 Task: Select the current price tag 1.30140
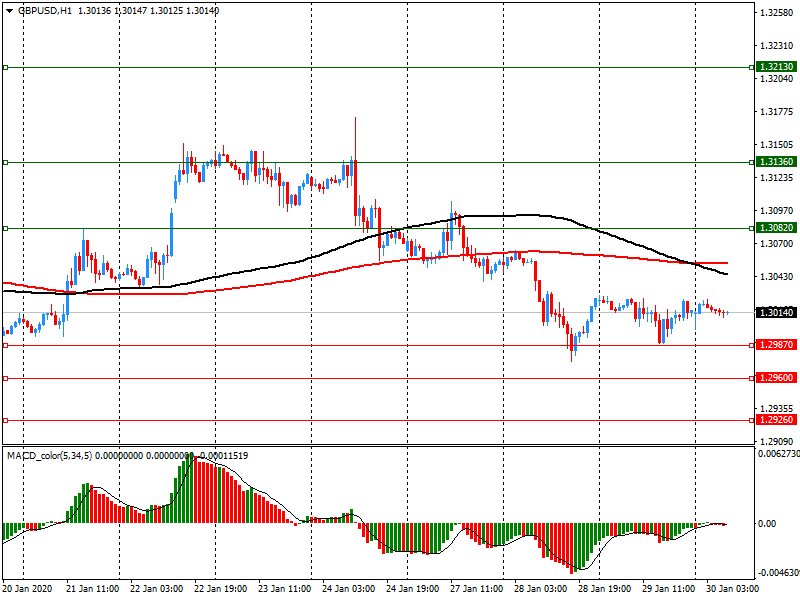(x=776, y=313)
